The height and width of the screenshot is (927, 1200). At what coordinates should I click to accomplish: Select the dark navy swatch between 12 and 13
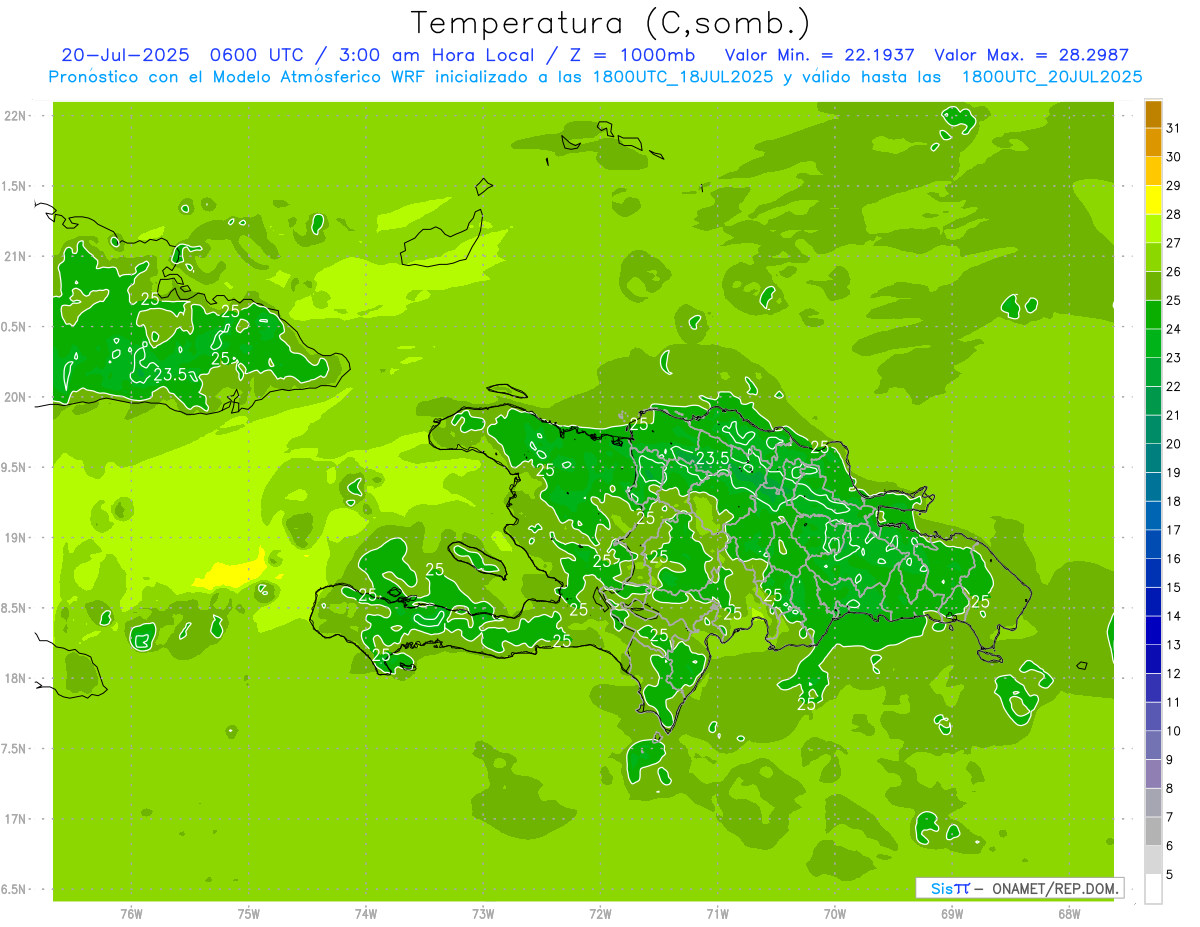(1153, 660)
